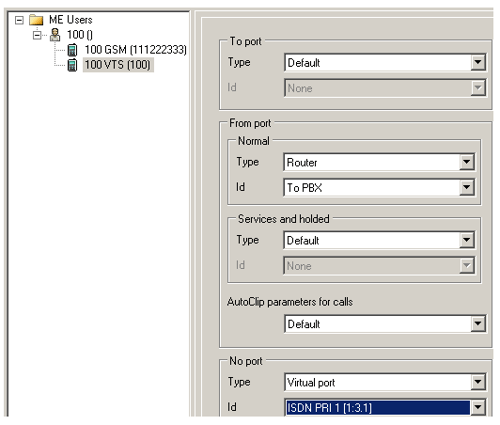This screenshot has height=425, width=500.
Task: Open the To PBX Id dropdown arrow
Action: tap(467, 187)
